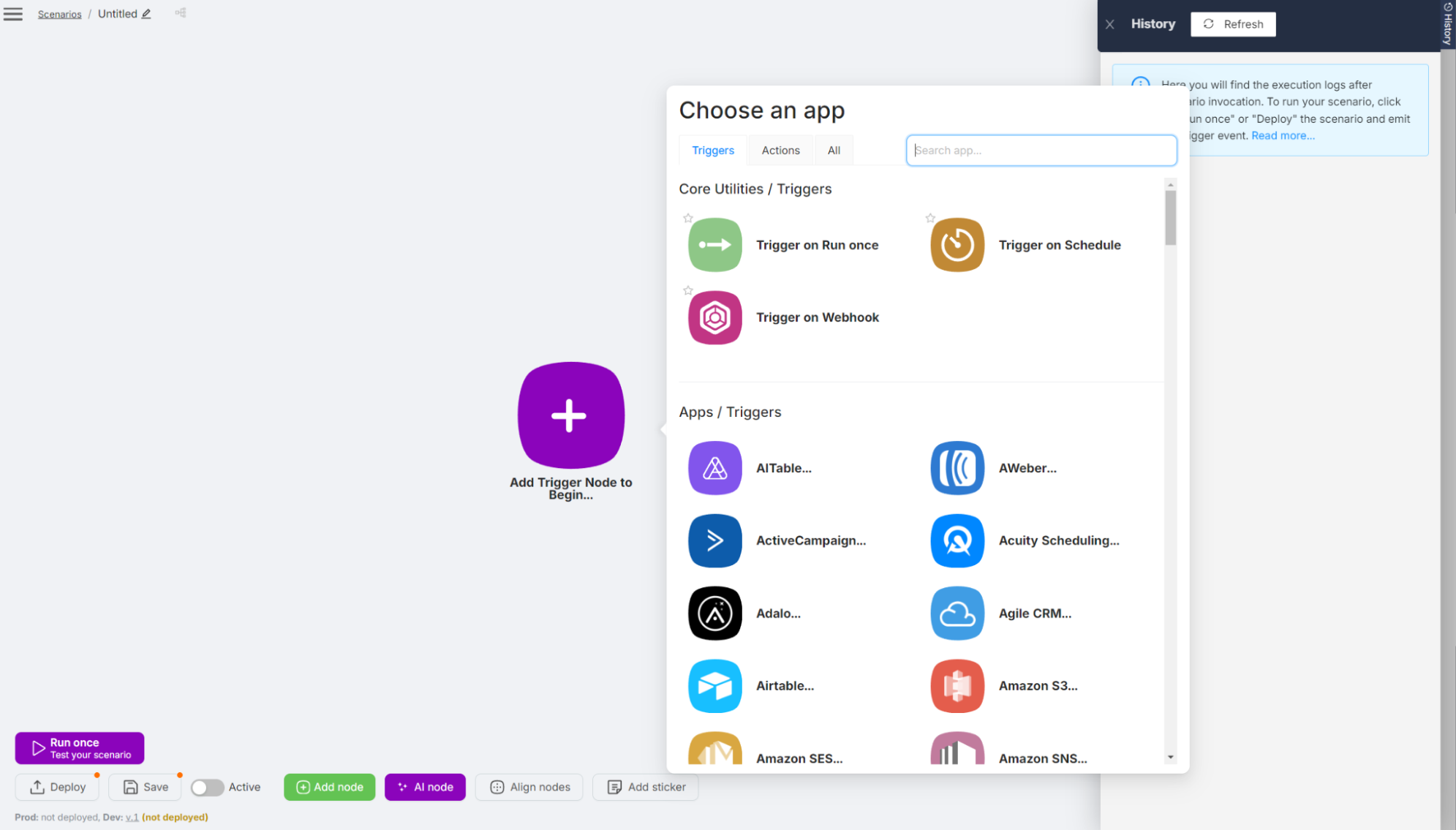Click the Add node button
Viewport: 1456px width, 830px height.
pyautogui.click(x=329, y=787)
